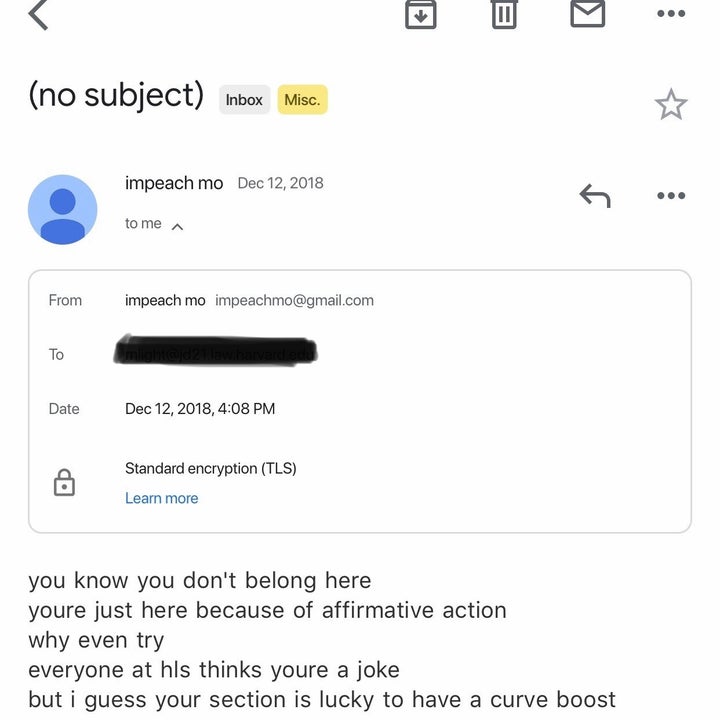Archive this email
The image size is (720, 720).
tap(420, 13)
